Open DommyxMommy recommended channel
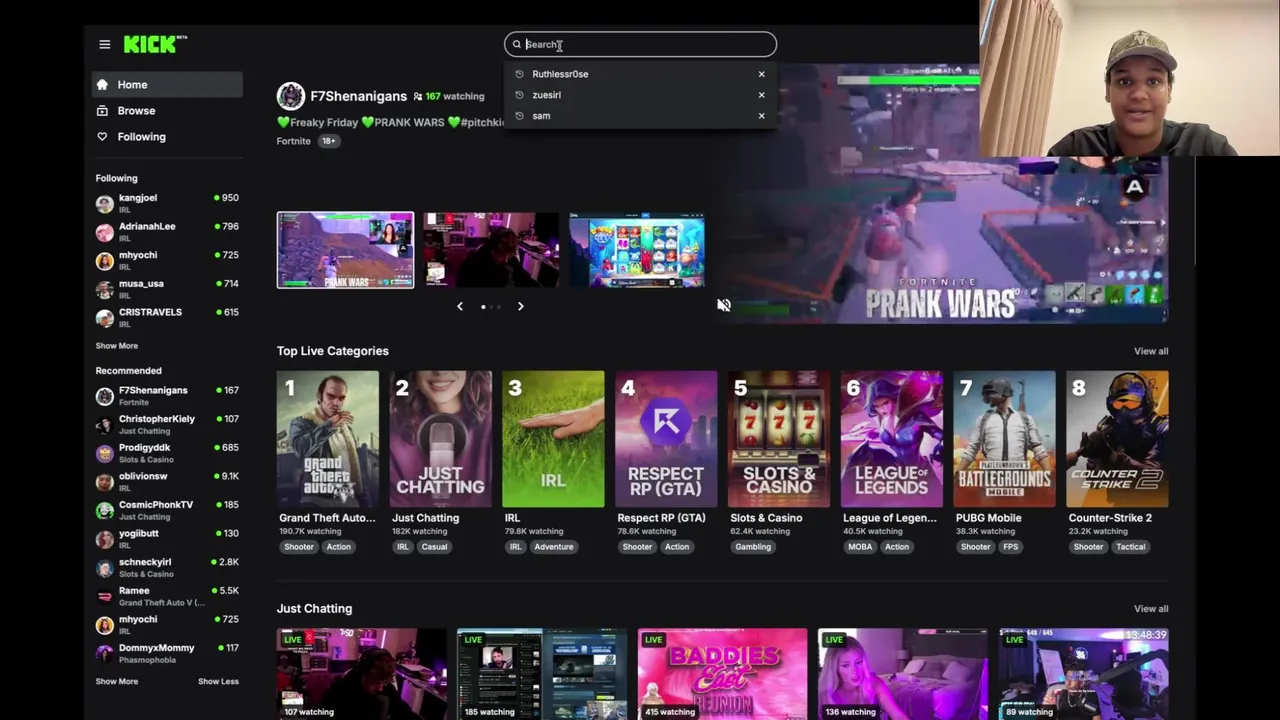 [x=166, y=653]
